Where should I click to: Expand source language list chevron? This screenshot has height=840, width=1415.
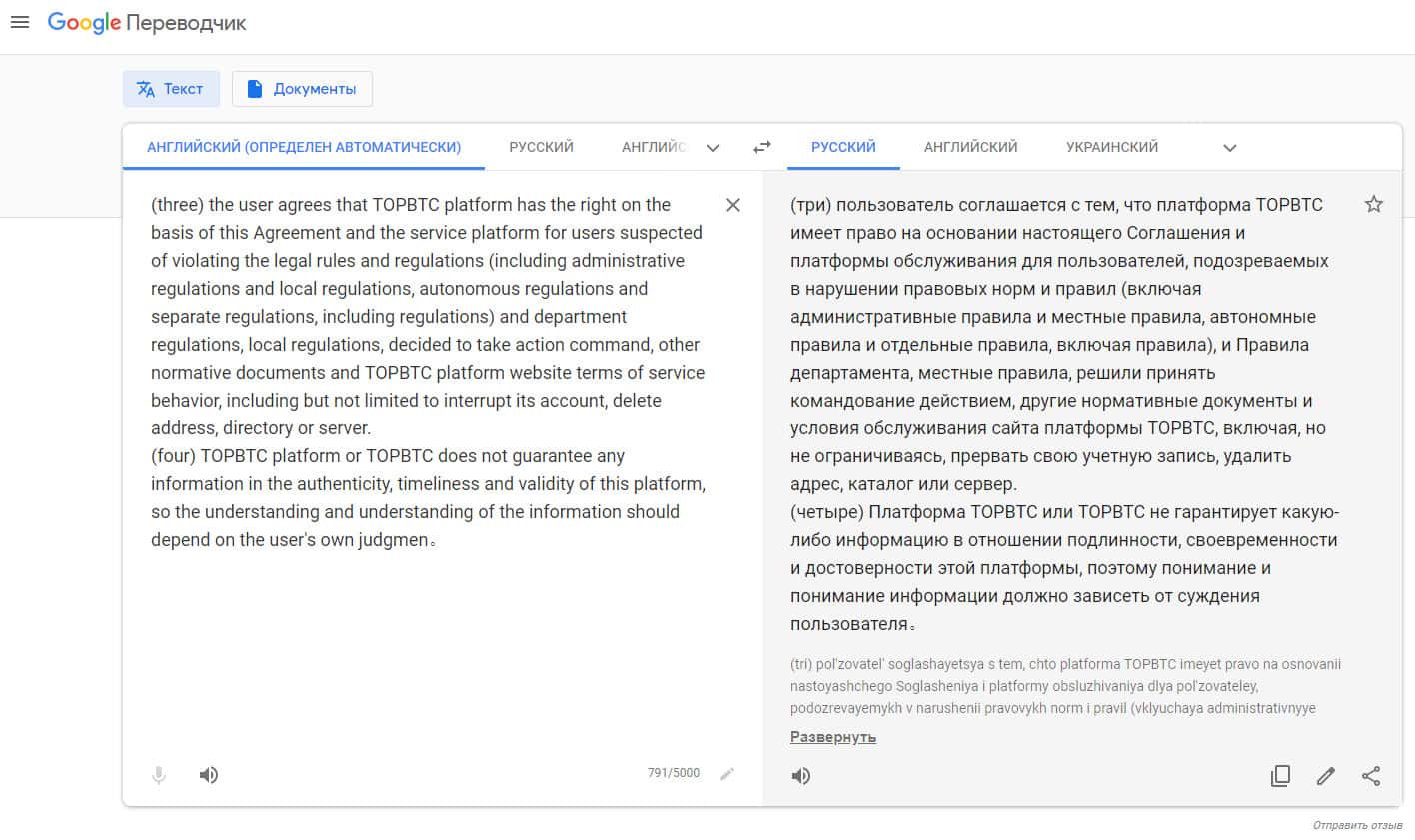[713, 148]
